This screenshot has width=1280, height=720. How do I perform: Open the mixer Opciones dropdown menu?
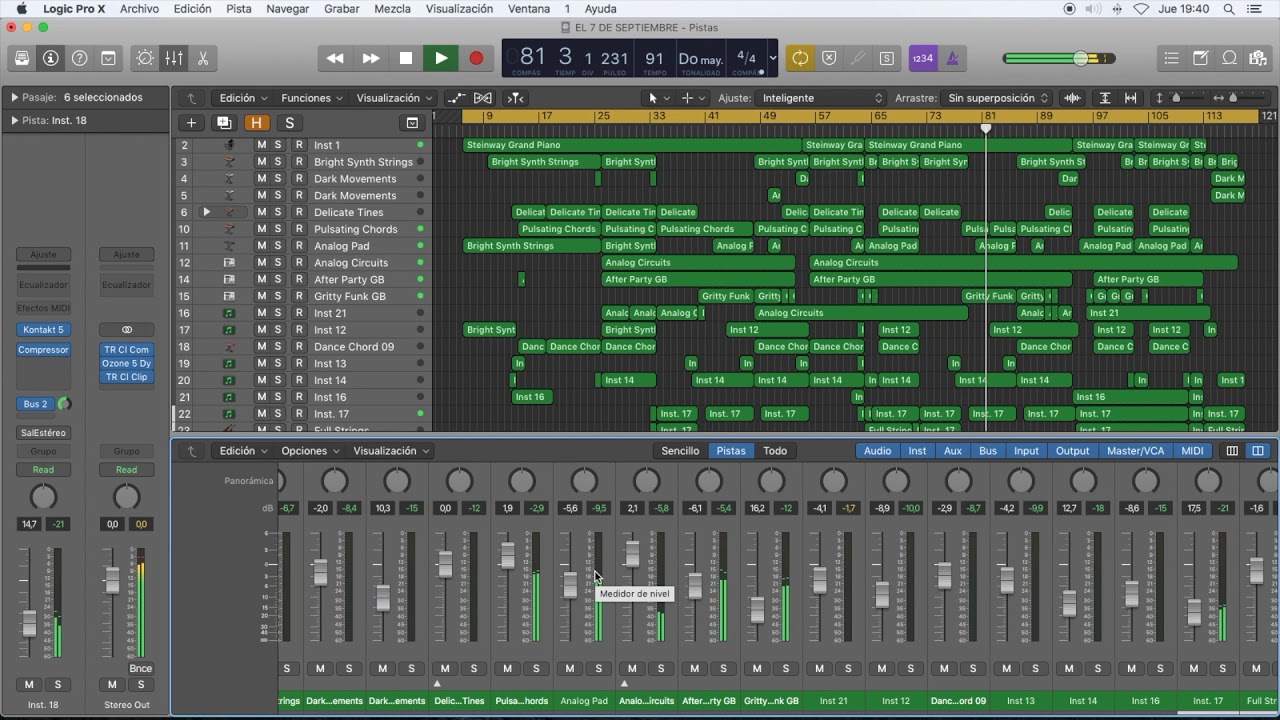(310, 451)
